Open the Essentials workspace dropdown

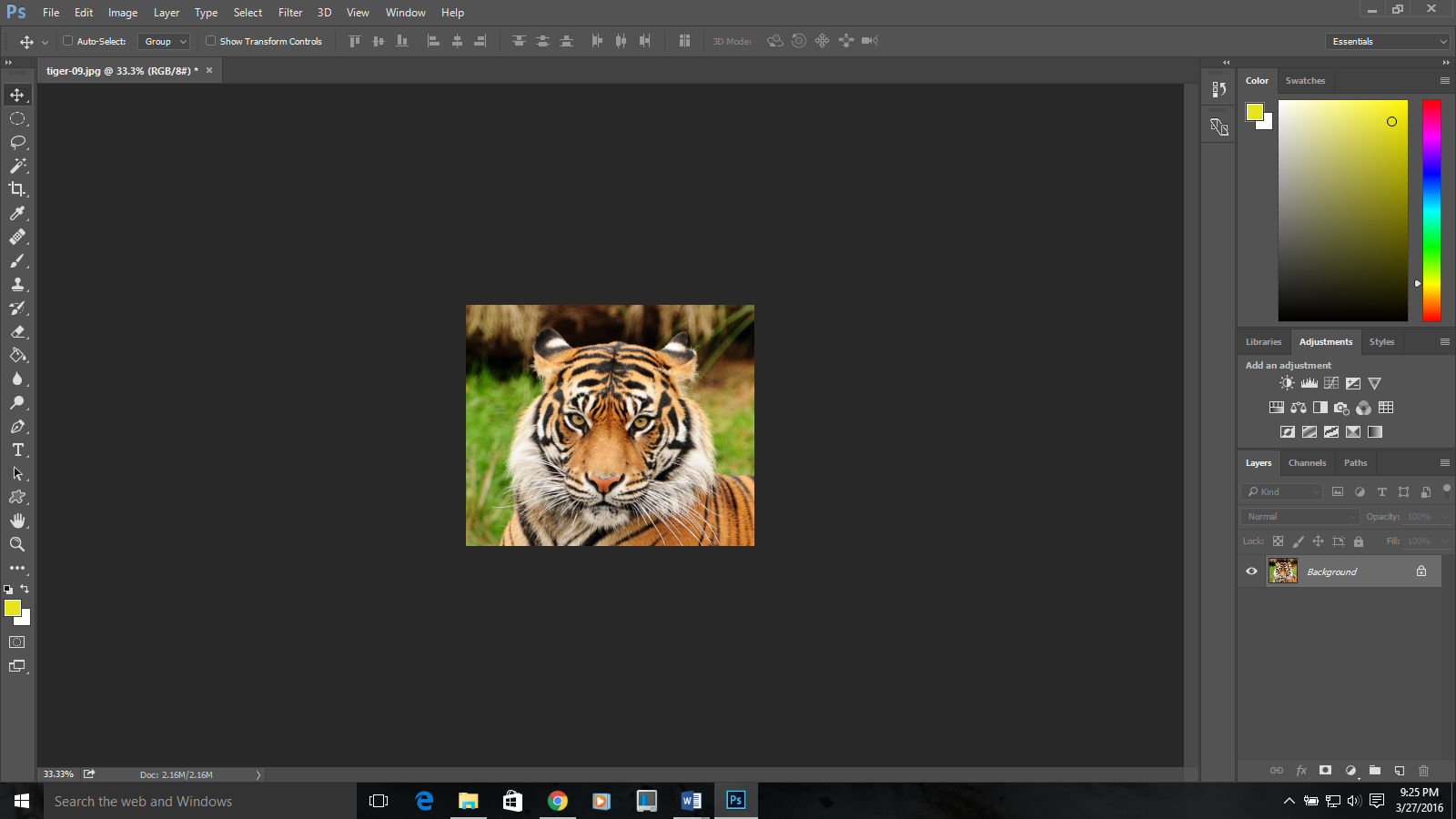[x=1387, y=41]
